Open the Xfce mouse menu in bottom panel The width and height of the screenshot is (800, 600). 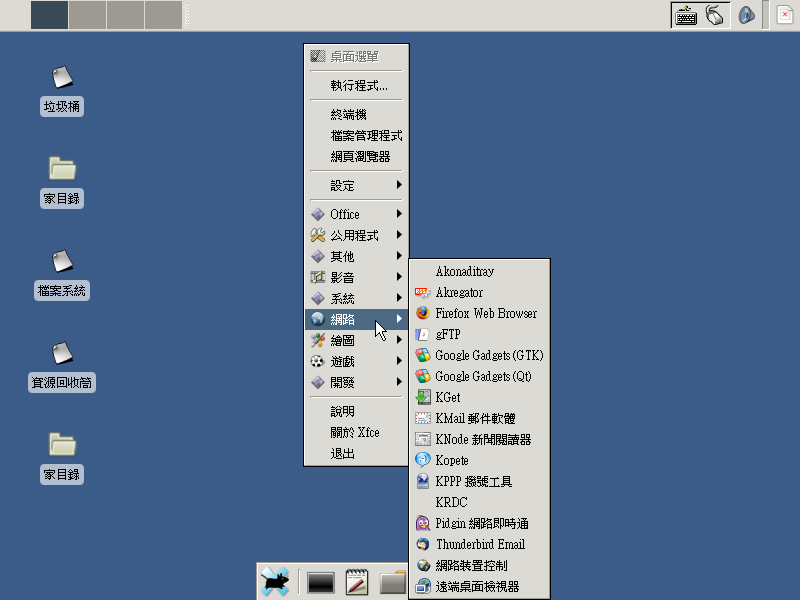[x=275, y=582]
